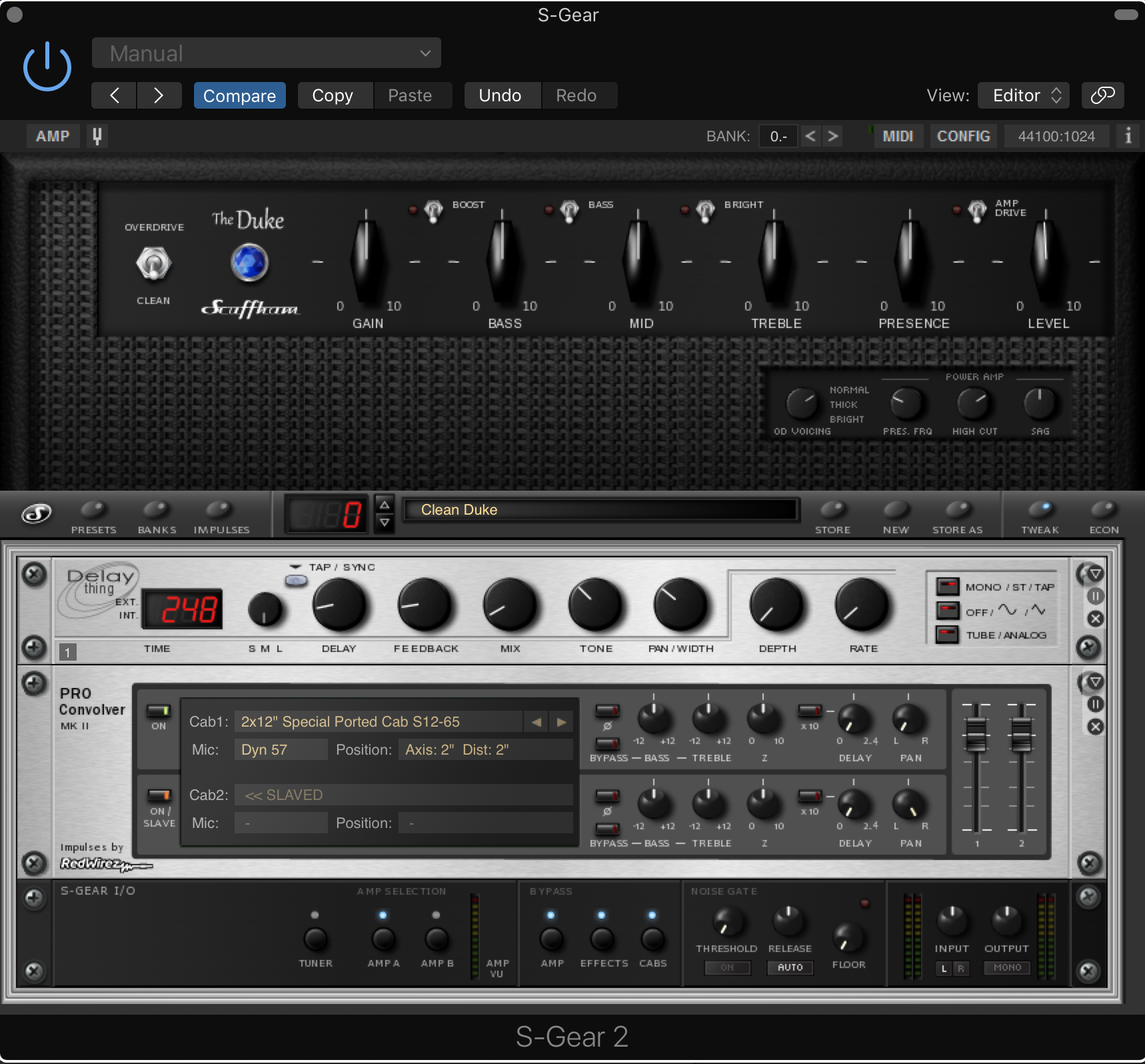The height and width of the screenshot is (1064, 1145).
Task: Step to the next bank arrow
Action: tap(832, 136)
